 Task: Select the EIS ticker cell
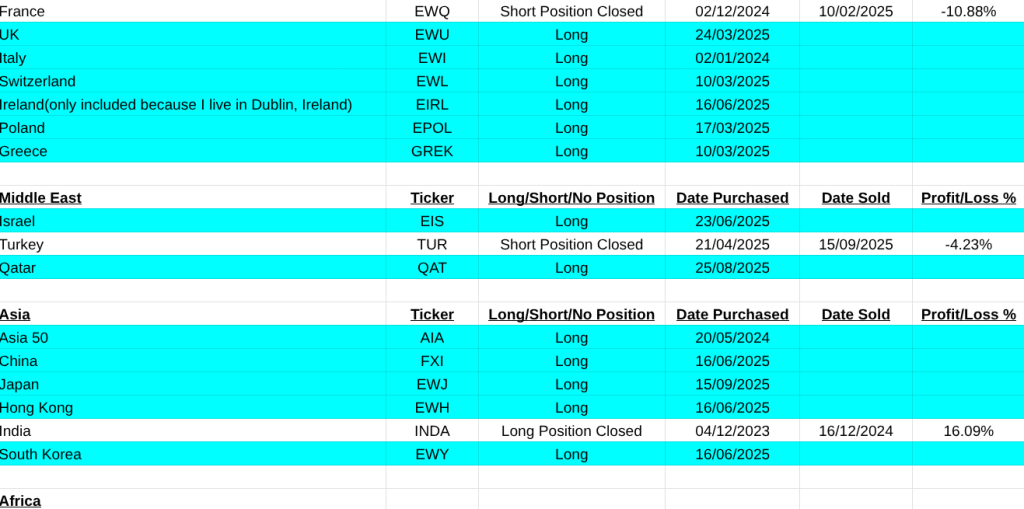[432, 221]
